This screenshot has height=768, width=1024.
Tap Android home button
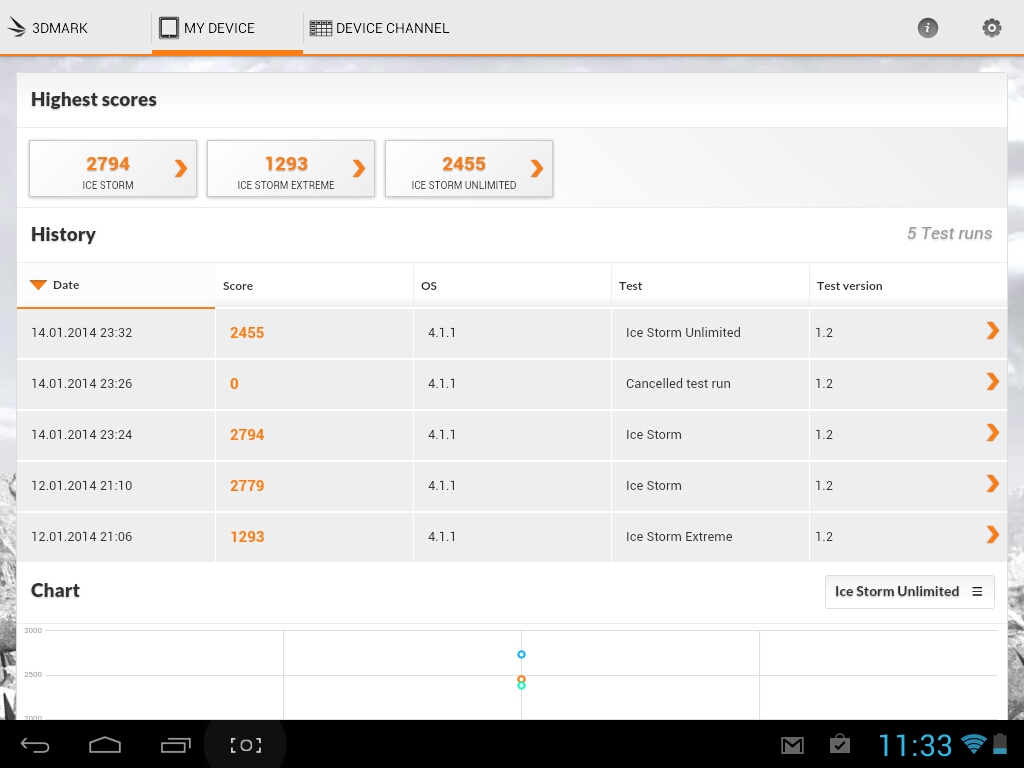(104, 745)
